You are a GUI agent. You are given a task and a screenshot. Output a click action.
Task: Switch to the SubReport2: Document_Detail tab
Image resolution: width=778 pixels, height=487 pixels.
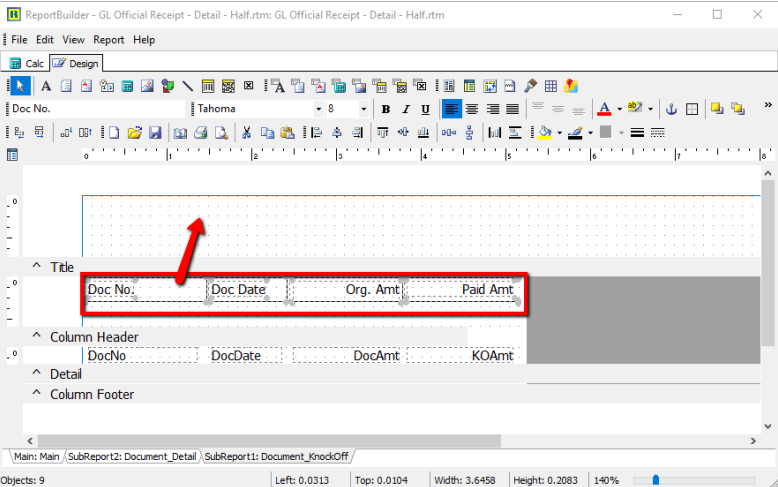(133, 456)
